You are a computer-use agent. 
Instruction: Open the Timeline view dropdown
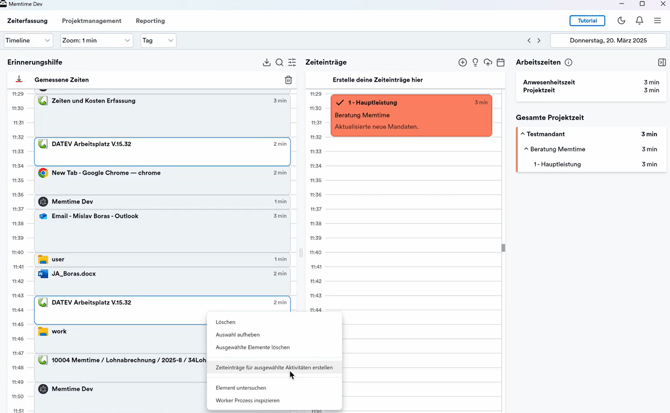click(28, 41)
